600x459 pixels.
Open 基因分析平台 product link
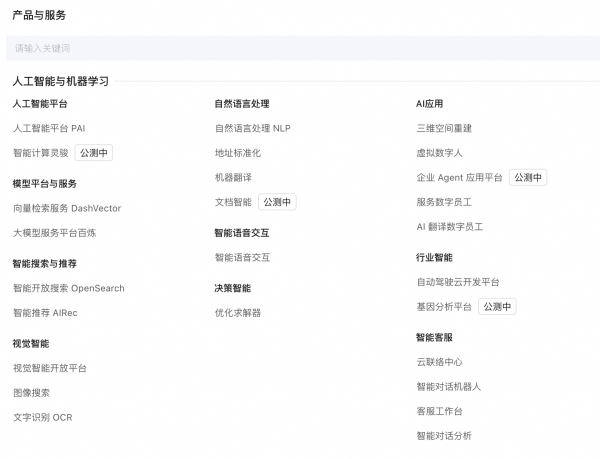(x=444, y=307)
